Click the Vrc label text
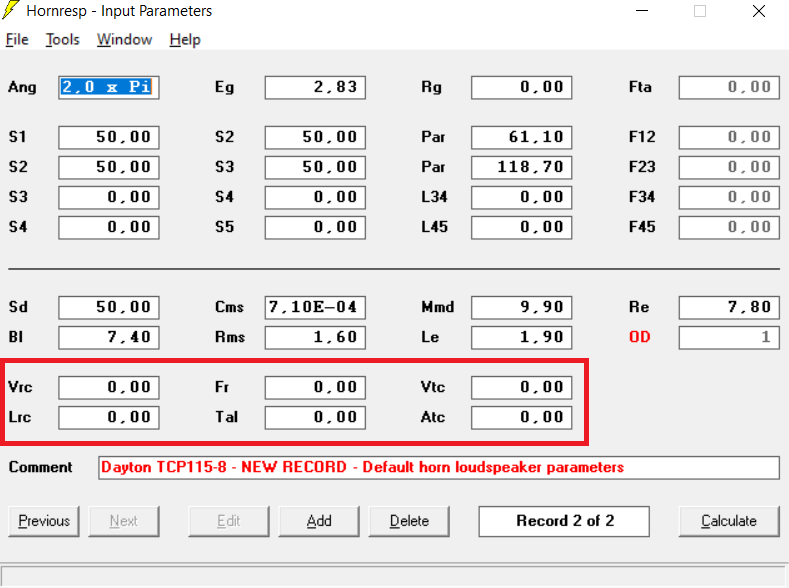 click(x=20, y=387)
